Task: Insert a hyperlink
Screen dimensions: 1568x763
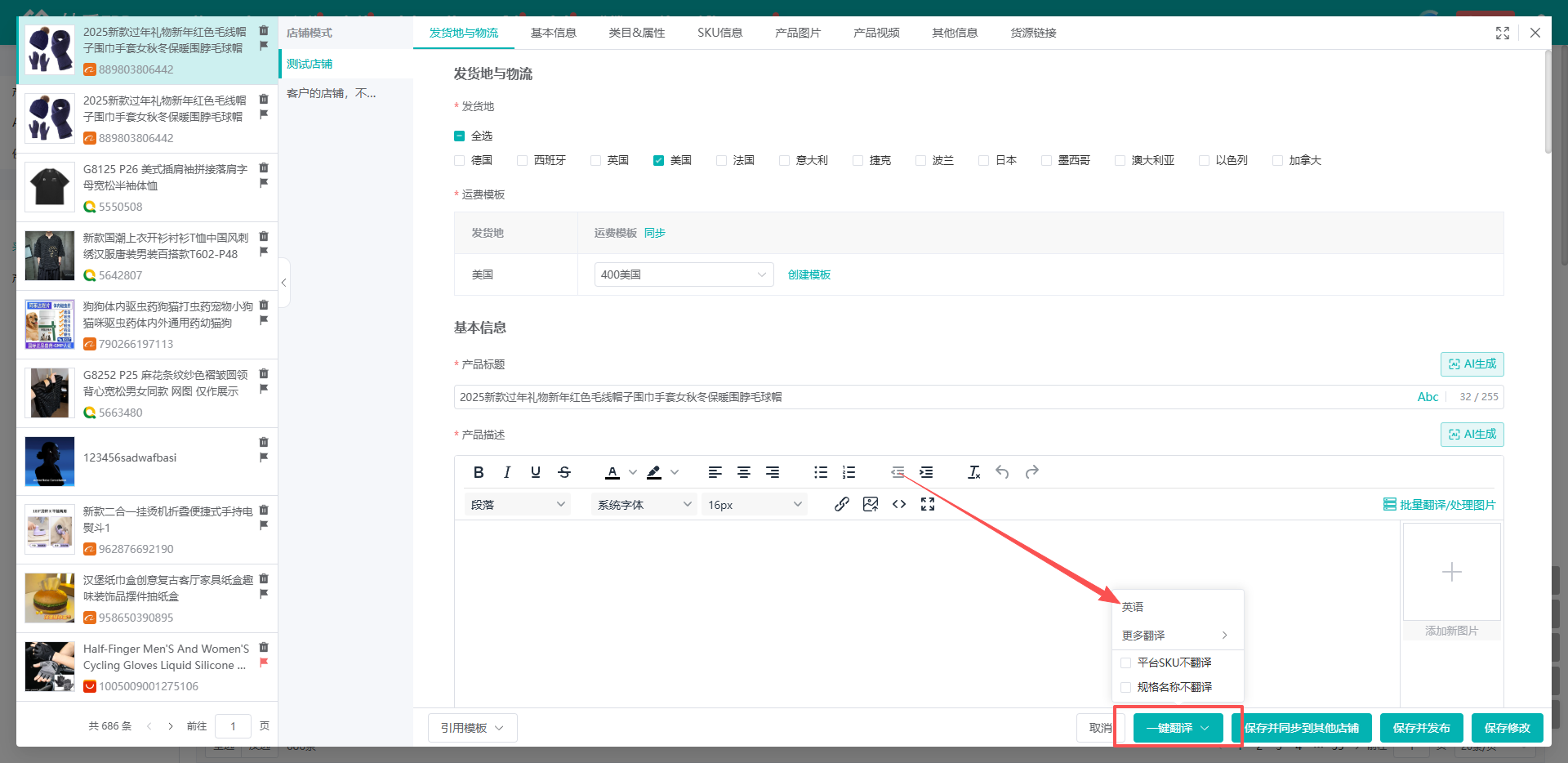Action: click(x=842, y=504)
